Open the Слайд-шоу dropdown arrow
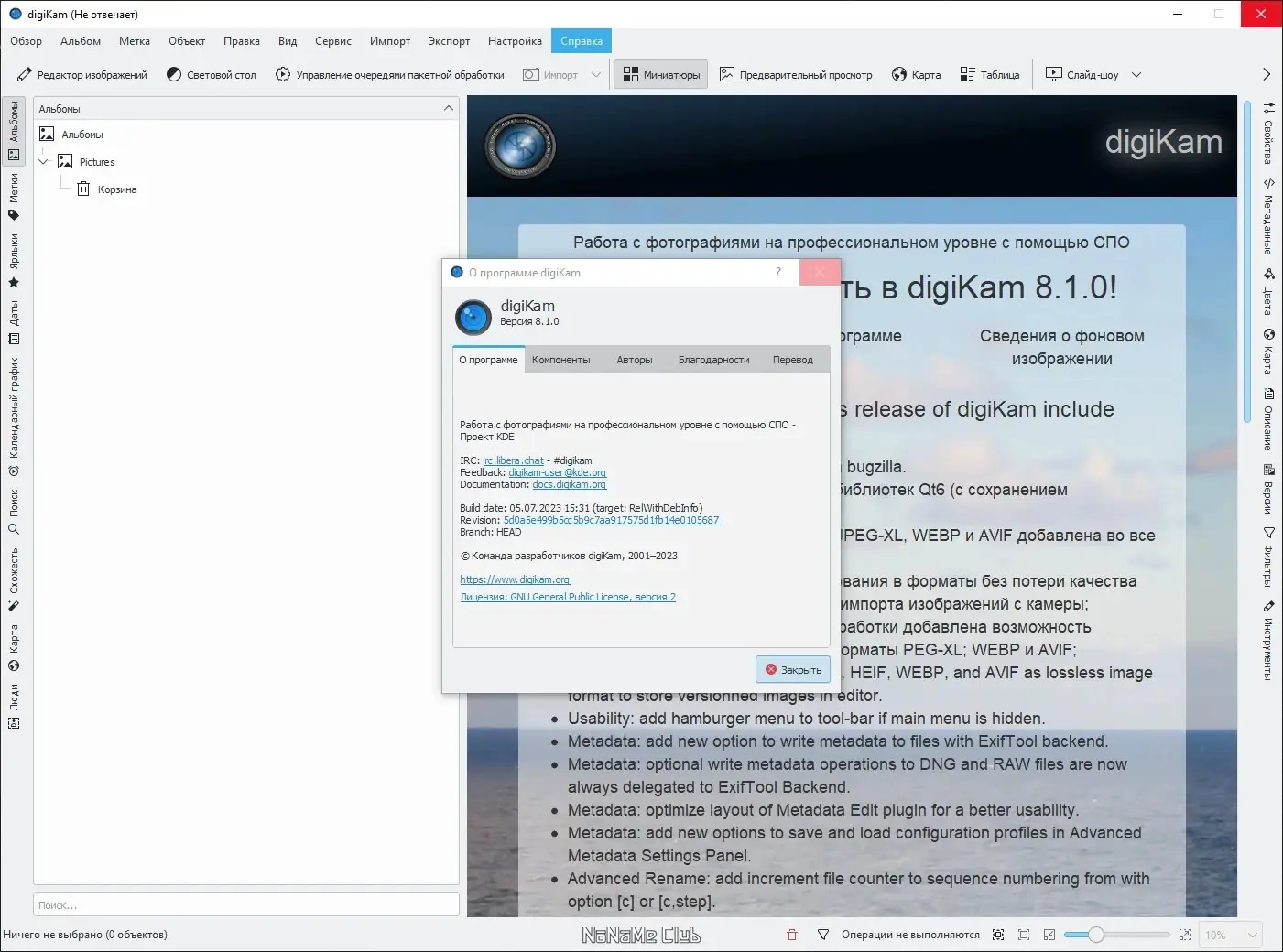Screen dimensions: 1283x952 pyautogui.click(x=1136, y=75)
